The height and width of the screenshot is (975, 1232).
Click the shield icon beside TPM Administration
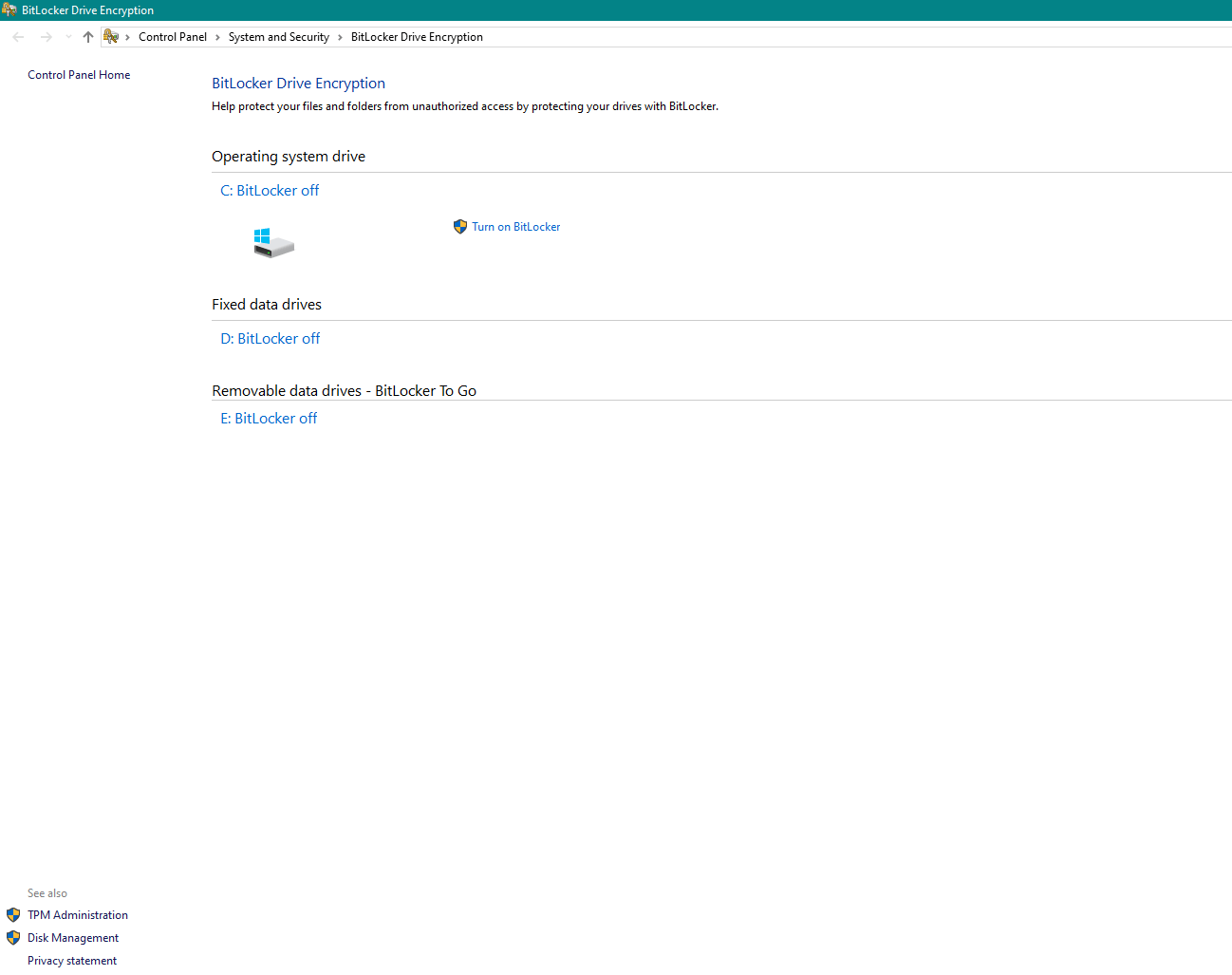pos(13,915)
